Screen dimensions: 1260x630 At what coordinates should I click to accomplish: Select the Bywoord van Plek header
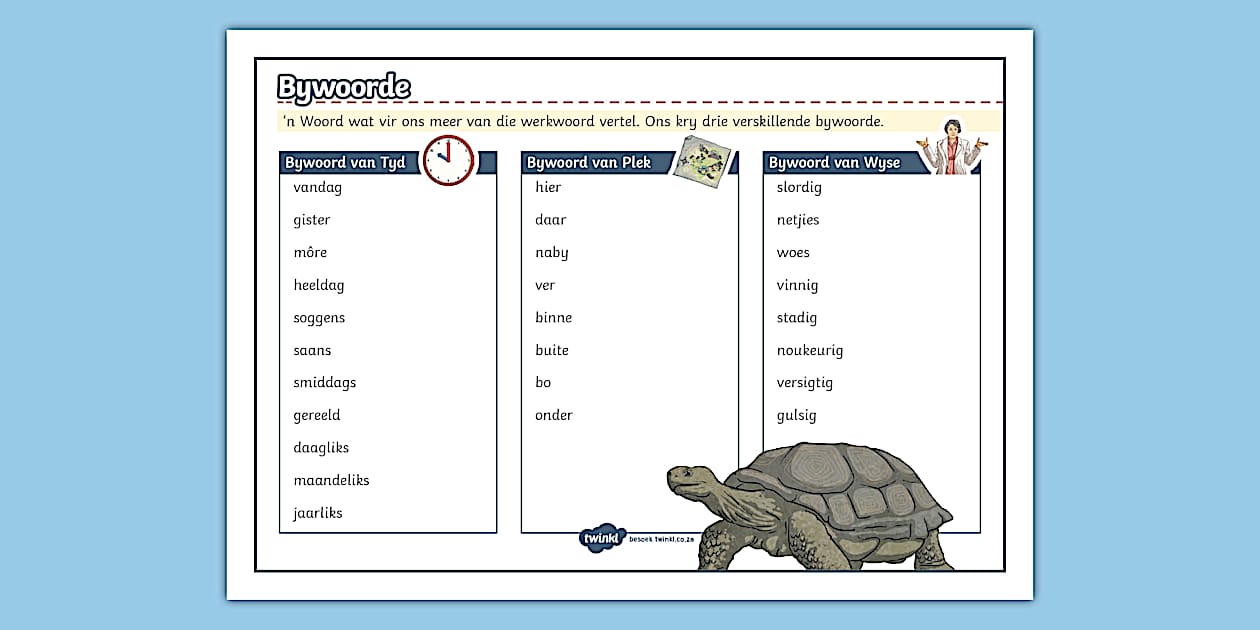[x=589, y=163]
